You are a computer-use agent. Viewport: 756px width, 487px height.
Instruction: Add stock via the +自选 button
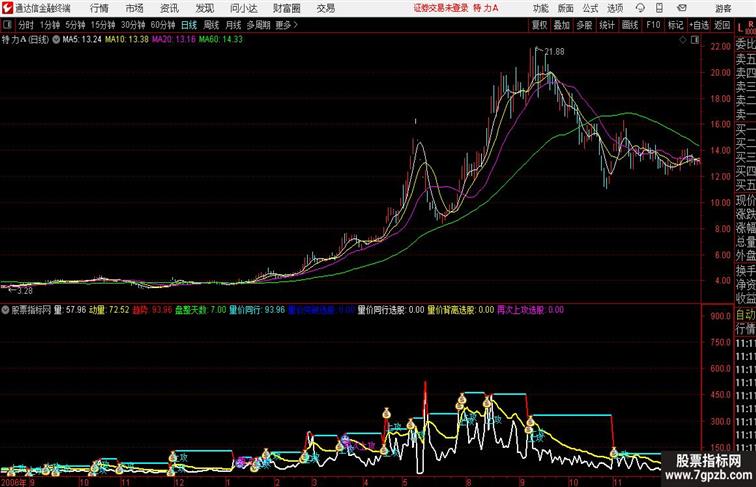699,25
